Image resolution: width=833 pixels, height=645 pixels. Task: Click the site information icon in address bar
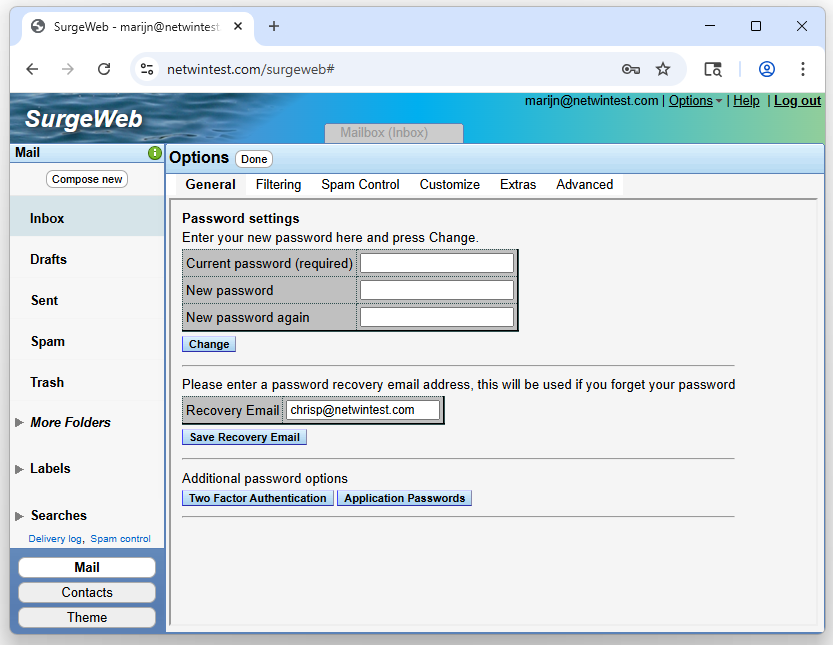pyautogui.click(x=147, y=69)
